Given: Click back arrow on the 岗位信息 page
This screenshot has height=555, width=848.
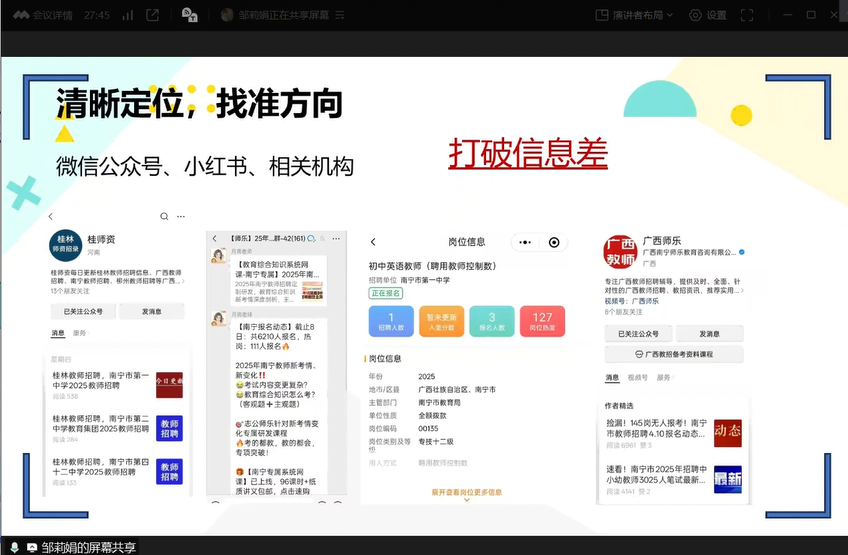Looking at the screenshot, I should pyautogui.click(x=373, y=242).
